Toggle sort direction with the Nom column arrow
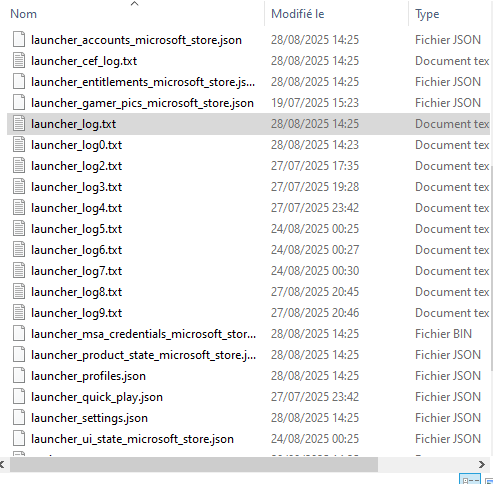Screen dimensions: 493x484 (134, 3)
